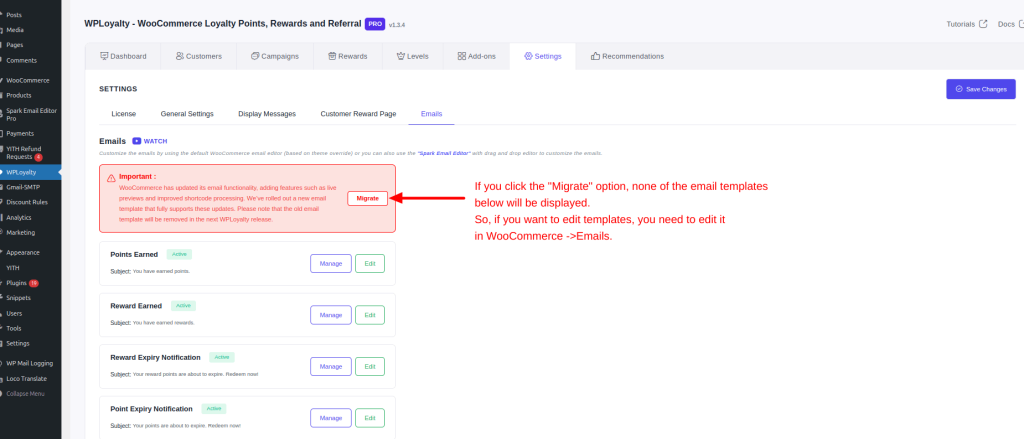Open the Docs link
Viewport: 1024px width, 439px height.
[1010, 24]
